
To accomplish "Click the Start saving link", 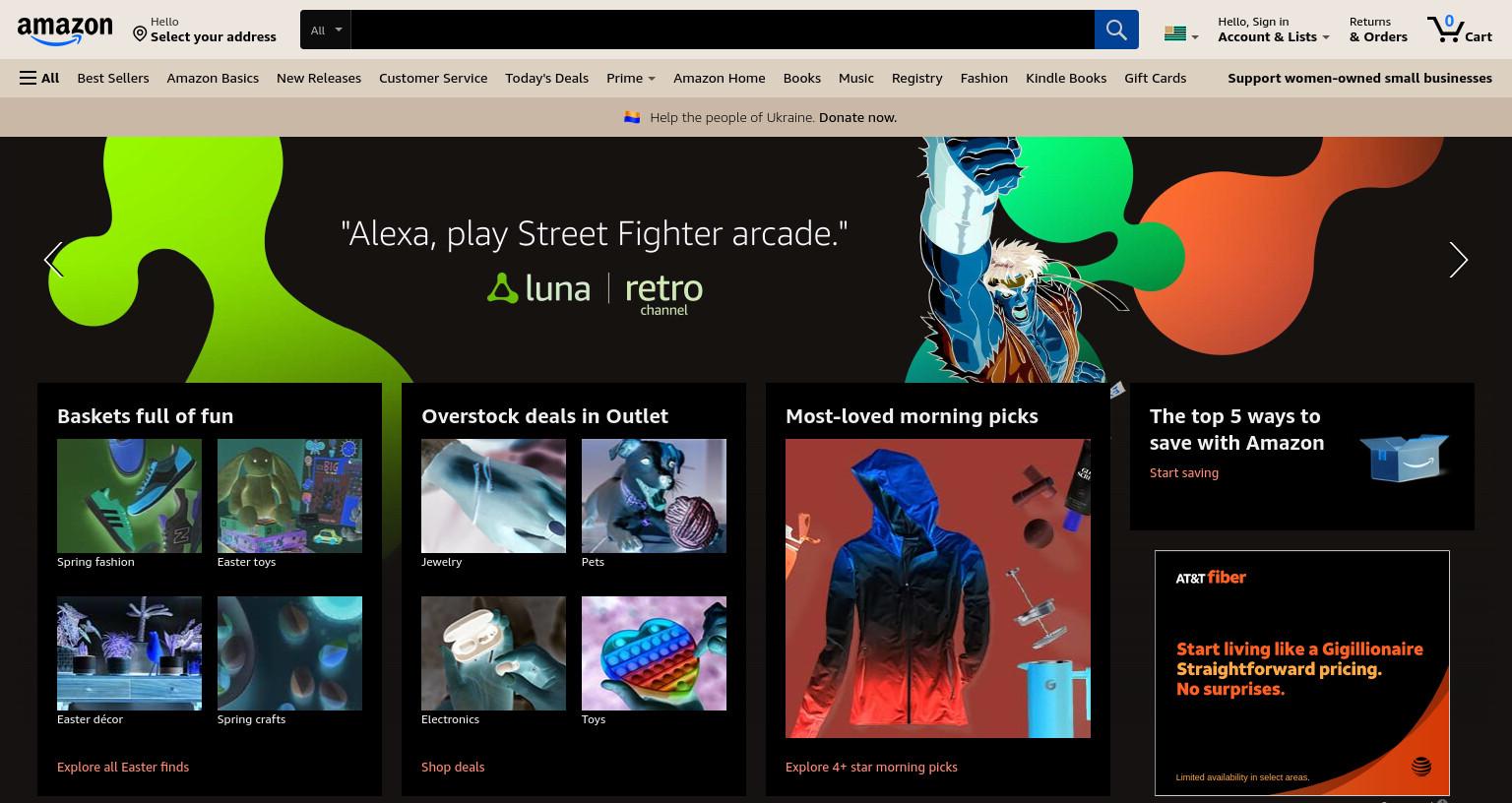I will pyautogui.click(x=1184, y=472).
